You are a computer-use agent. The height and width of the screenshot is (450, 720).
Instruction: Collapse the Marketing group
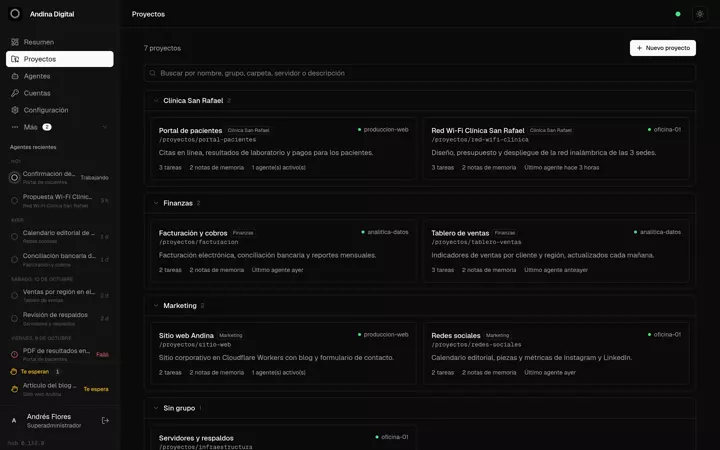[156, 305]
